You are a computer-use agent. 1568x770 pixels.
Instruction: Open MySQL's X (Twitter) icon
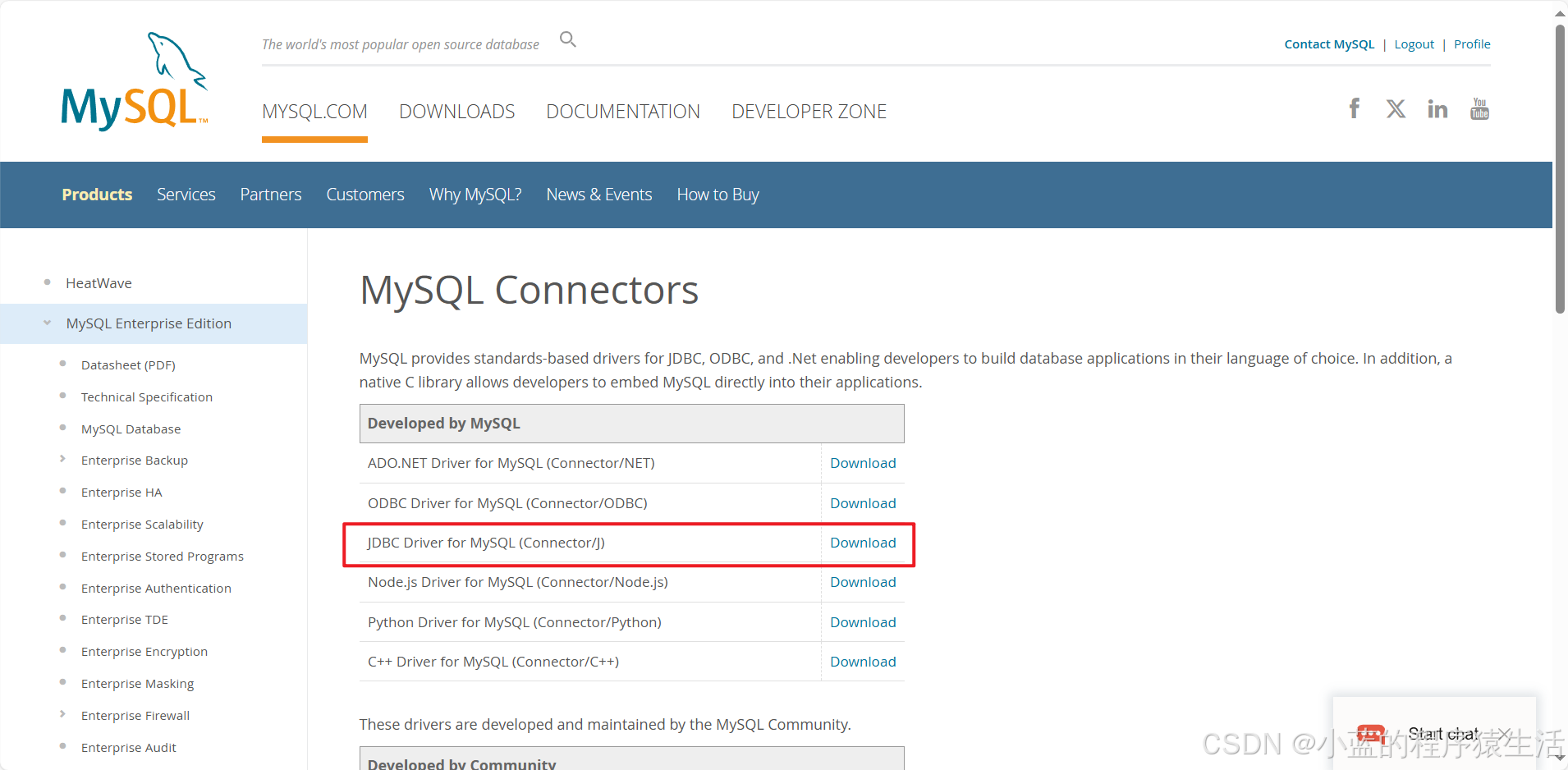click(x=1396, y=108)
